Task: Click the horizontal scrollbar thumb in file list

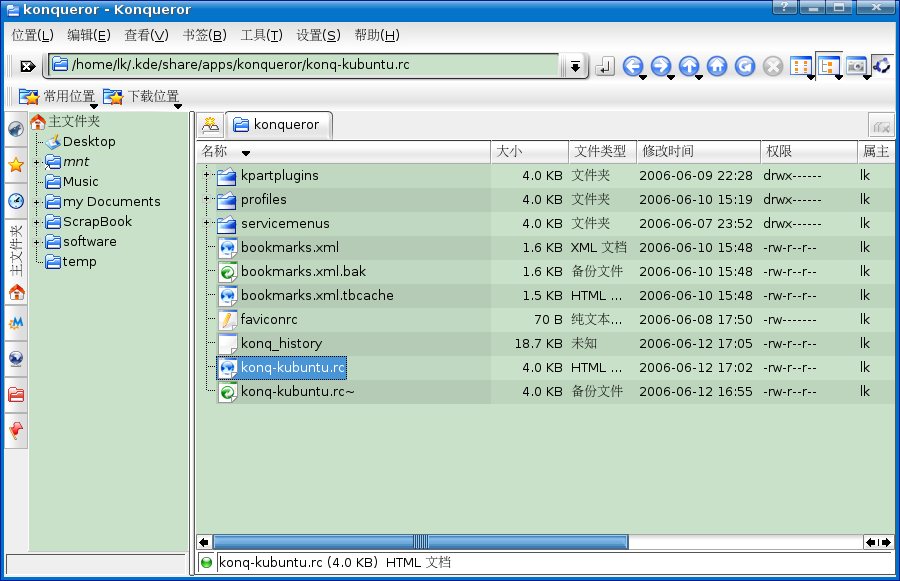Action: pyautogui.click(x=421, y=542)
